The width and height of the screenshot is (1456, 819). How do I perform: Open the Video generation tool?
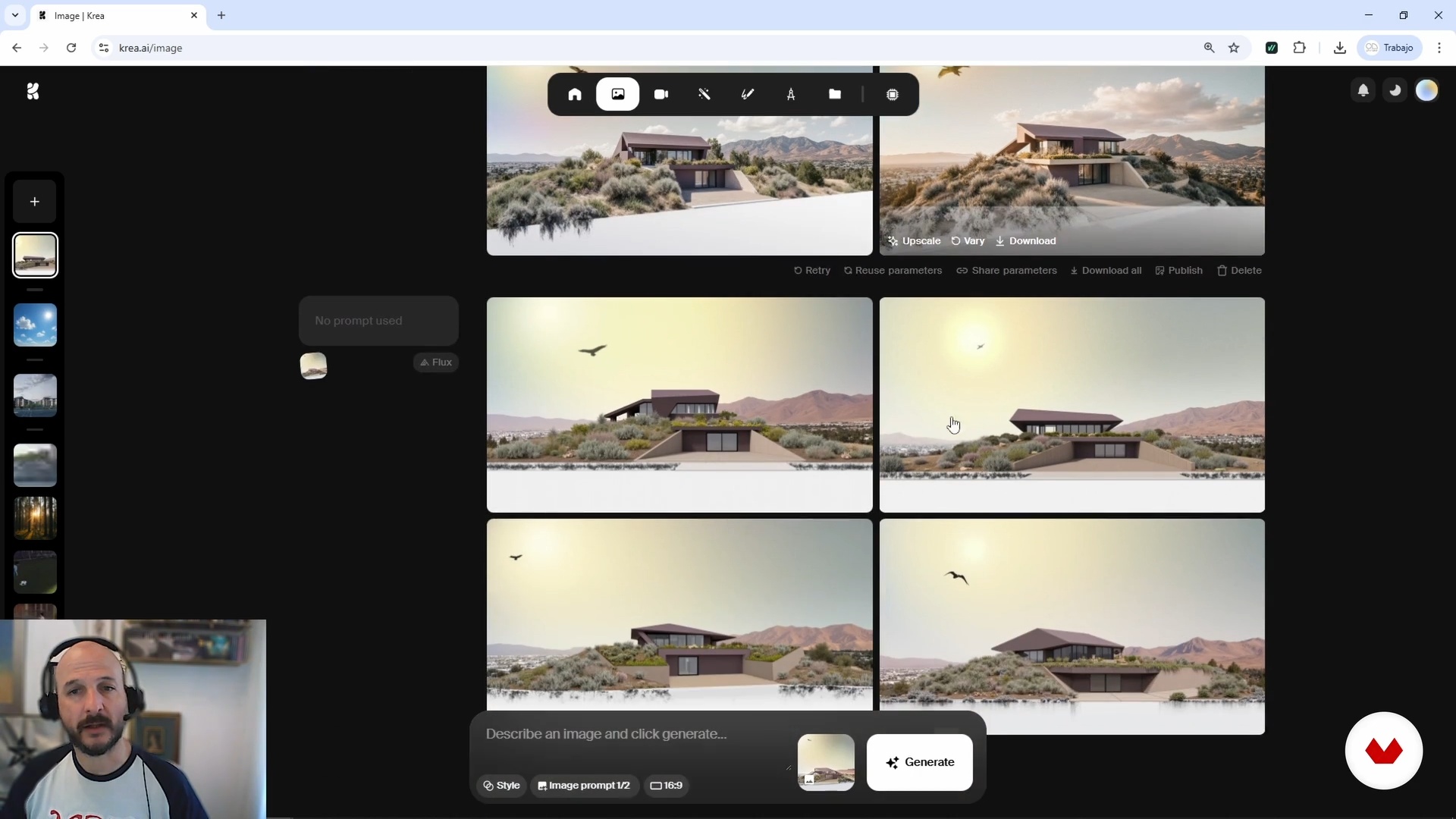click(x=661, y=95)
